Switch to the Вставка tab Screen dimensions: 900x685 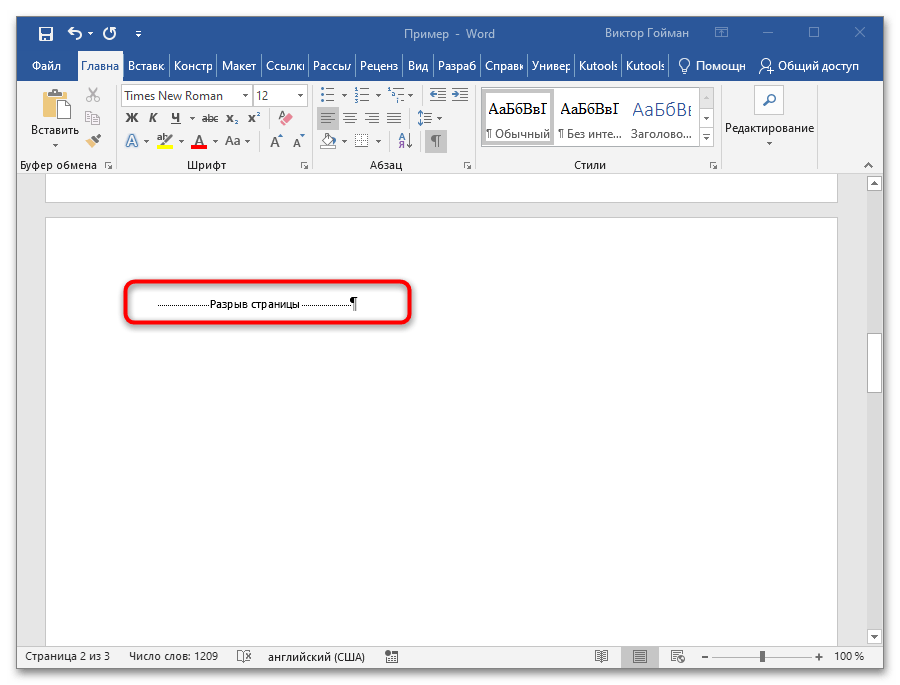click(x=146, y=66)
